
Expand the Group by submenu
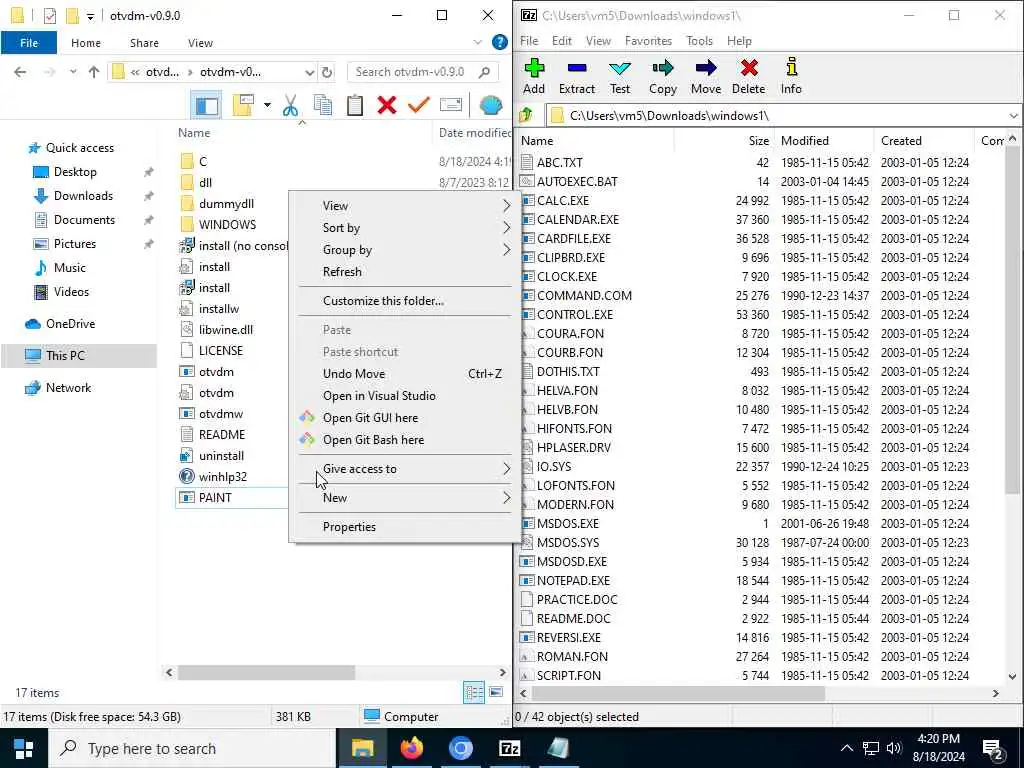pyautogui.click(x=405, y=250)
